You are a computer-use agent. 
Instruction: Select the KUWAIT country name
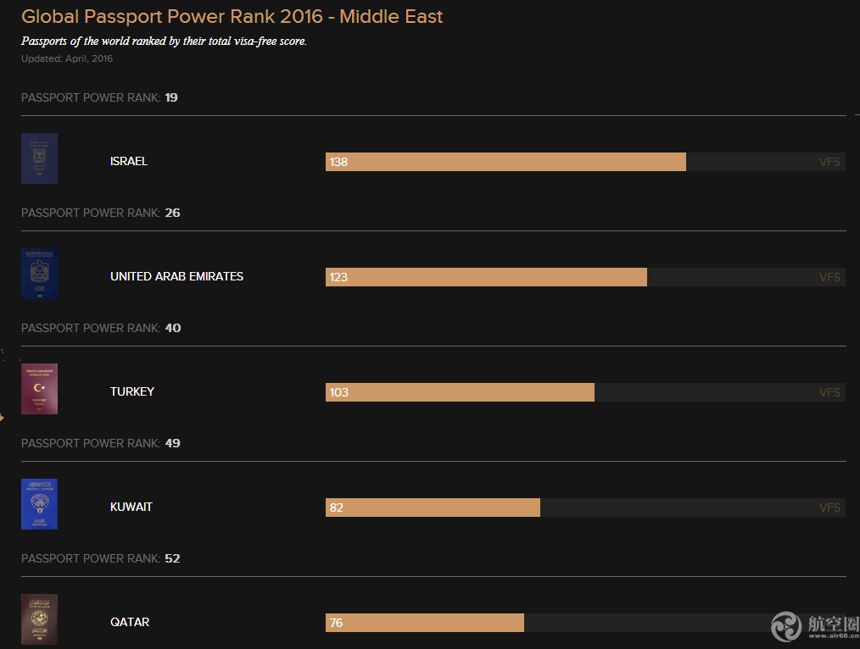[131, 507]
